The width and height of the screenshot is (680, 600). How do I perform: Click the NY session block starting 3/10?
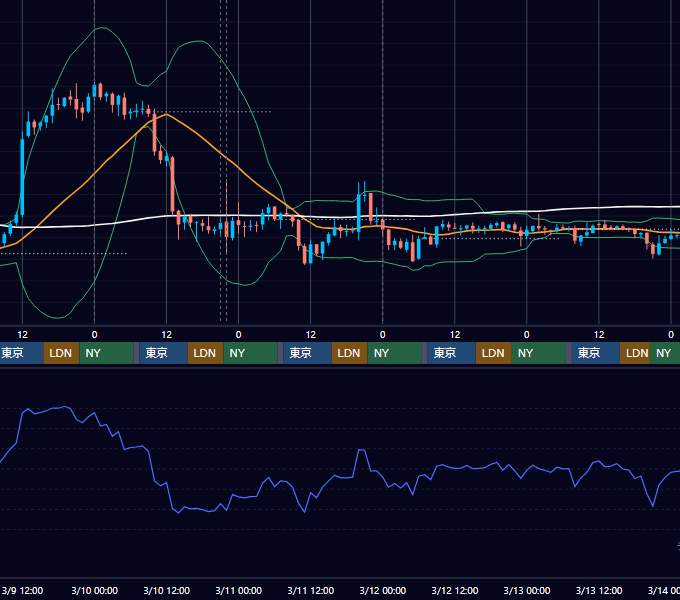250,353
